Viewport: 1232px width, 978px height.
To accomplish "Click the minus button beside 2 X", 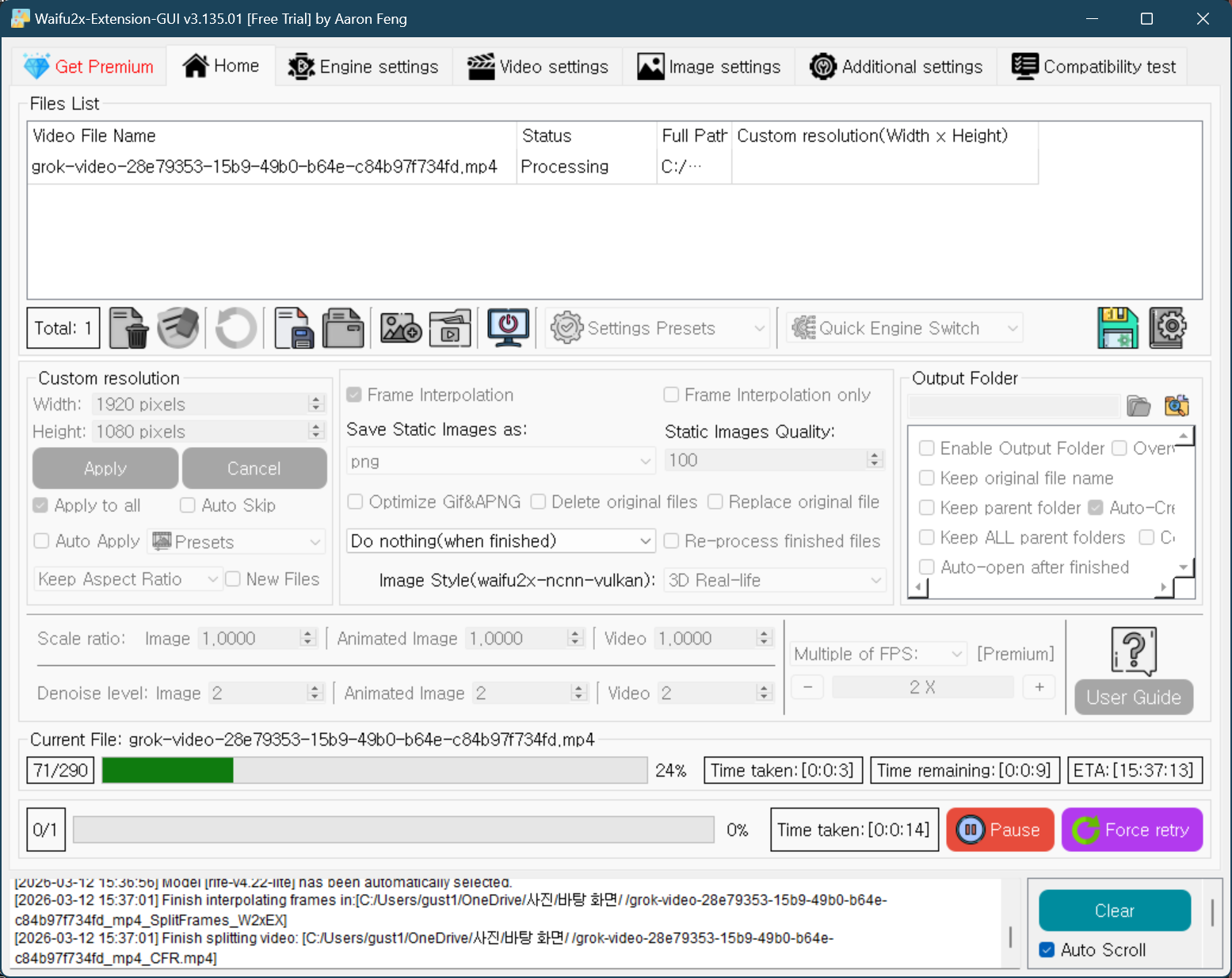I will [807, 687].
